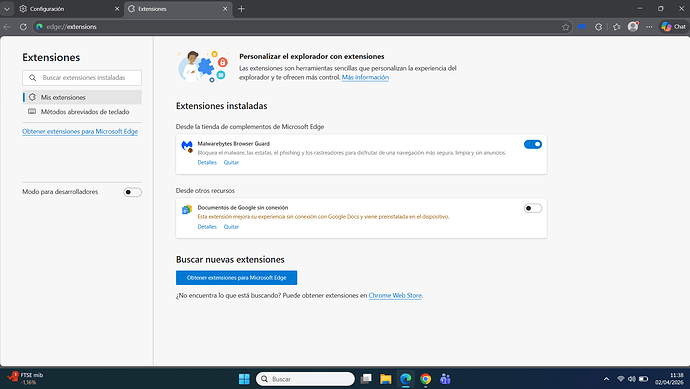
Task: Open the Más información link
Action: coord(365,77)
